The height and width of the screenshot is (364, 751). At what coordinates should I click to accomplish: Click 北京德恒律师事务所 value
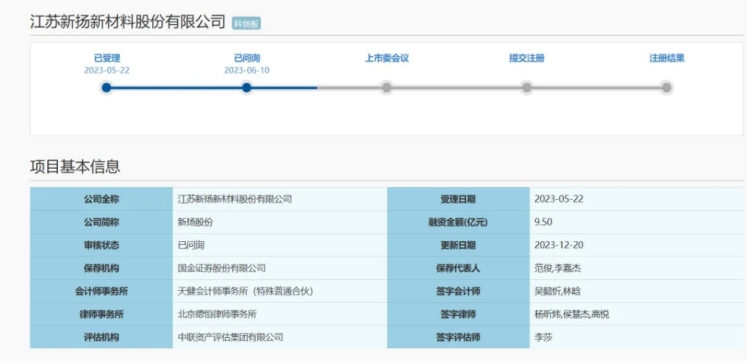click(x=217, y=314)
